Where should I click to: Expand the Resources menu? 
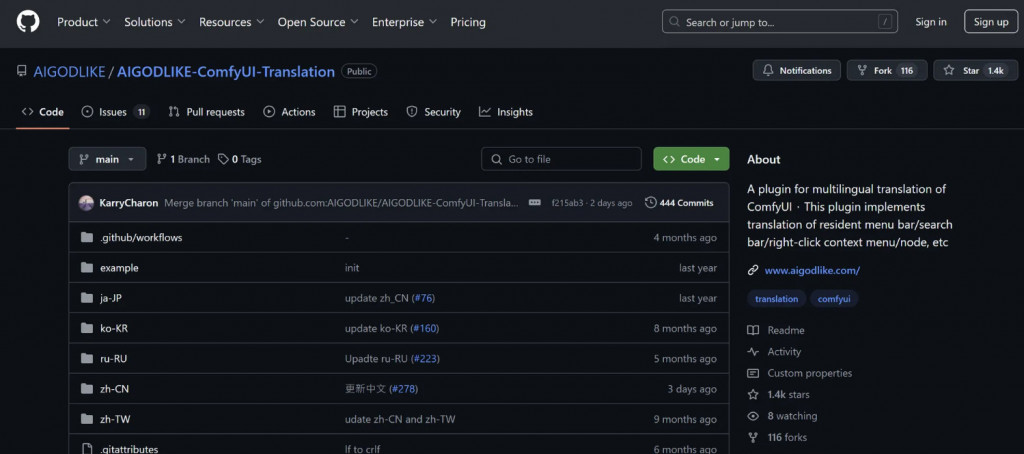[231, 22]
